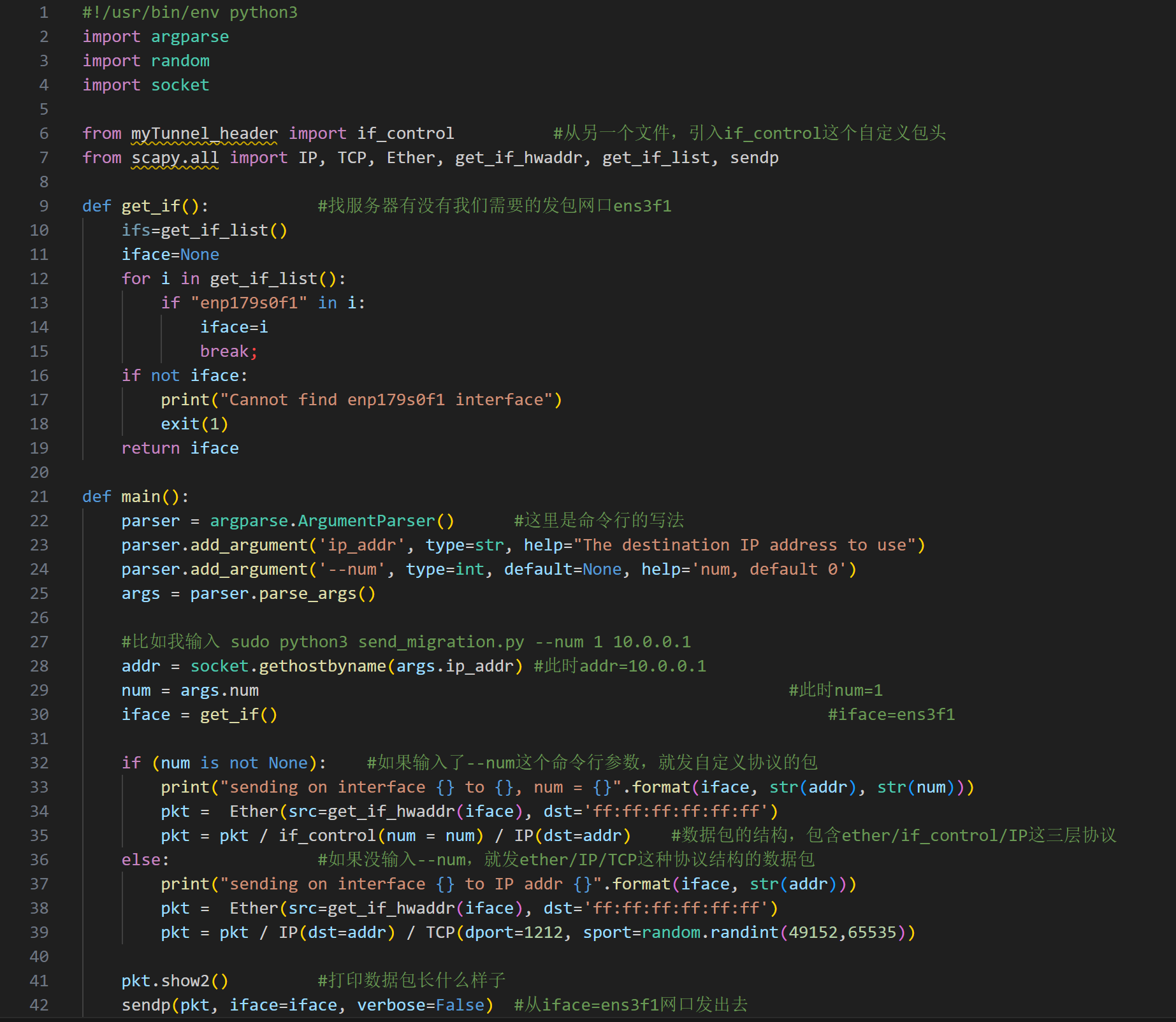The image size is (1176, 1022).
Task: Click 'pkt.show2()' on line 41
Action: (175, 981)
